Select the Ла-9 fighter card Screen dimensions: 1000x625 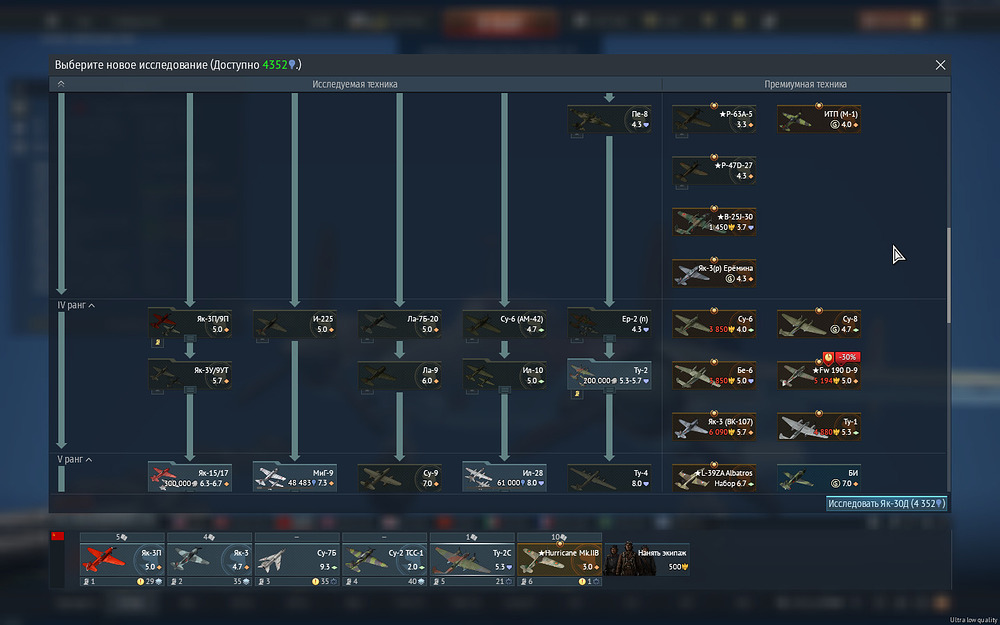coord(399,376)
